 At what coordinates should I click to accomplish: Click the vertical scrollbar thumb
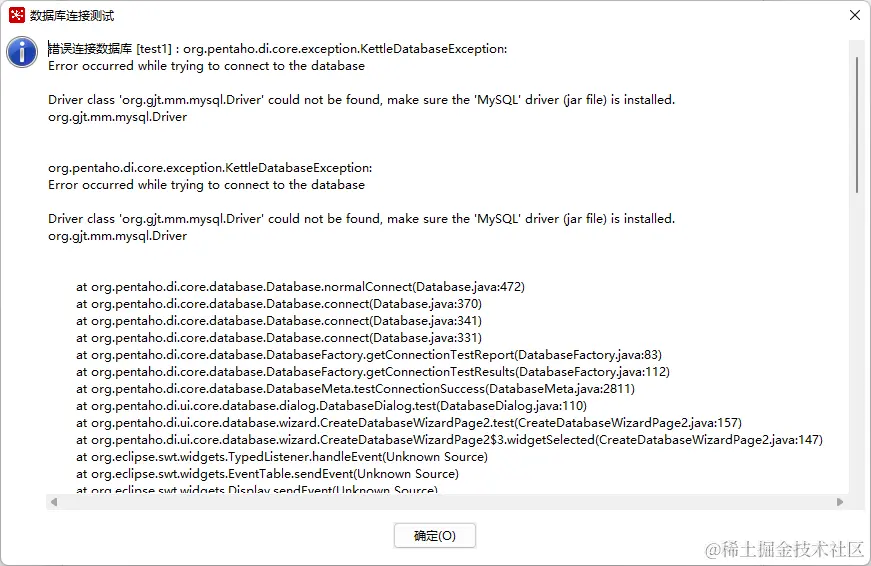tap(856, 120)
